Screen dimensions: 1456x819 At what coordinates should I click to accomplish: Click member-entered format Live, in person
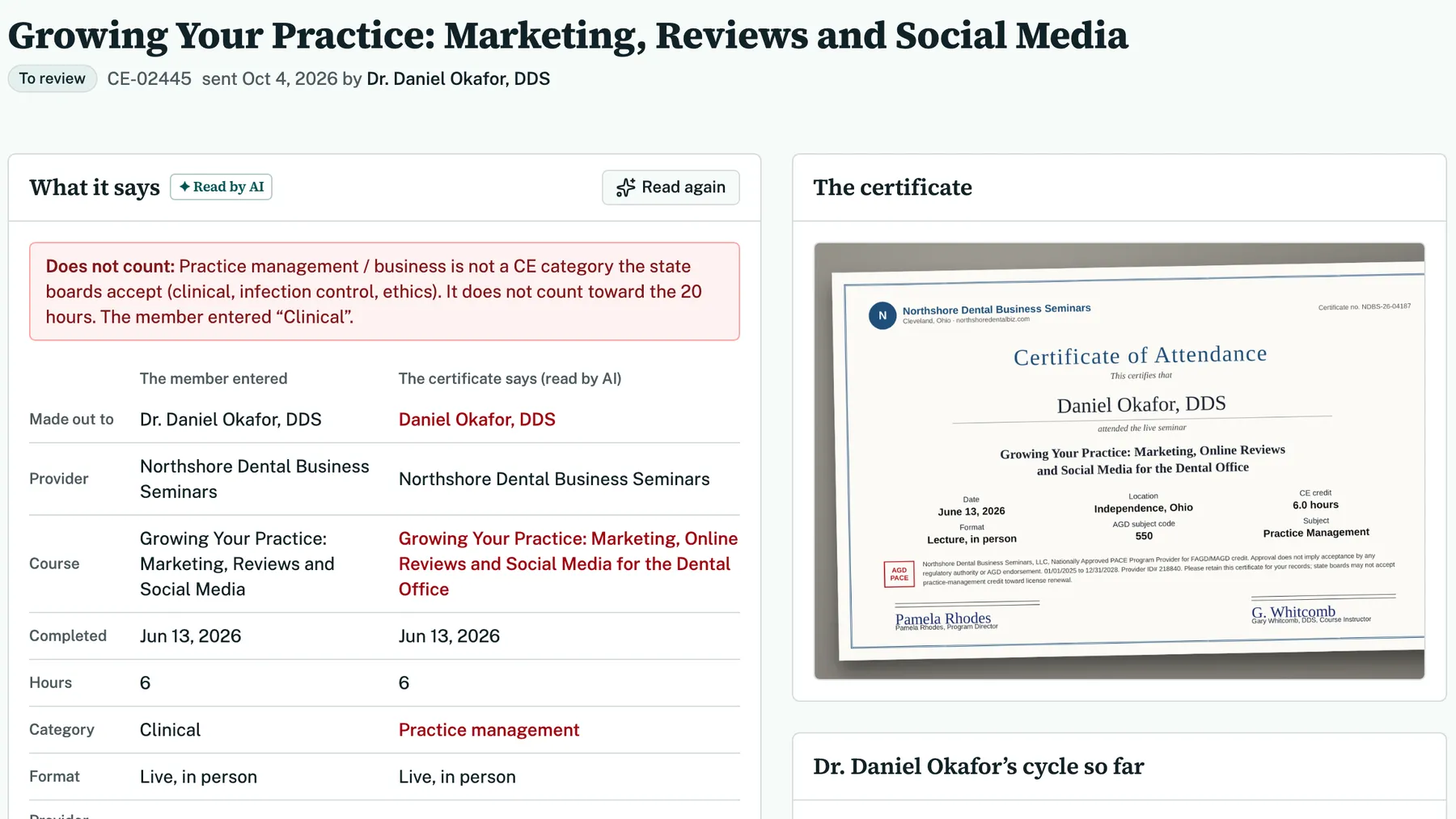coord(199,777)
